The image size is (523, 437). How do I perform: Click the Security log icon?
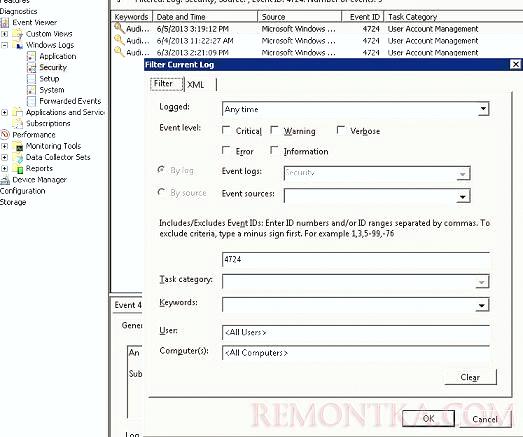(31, 67)
